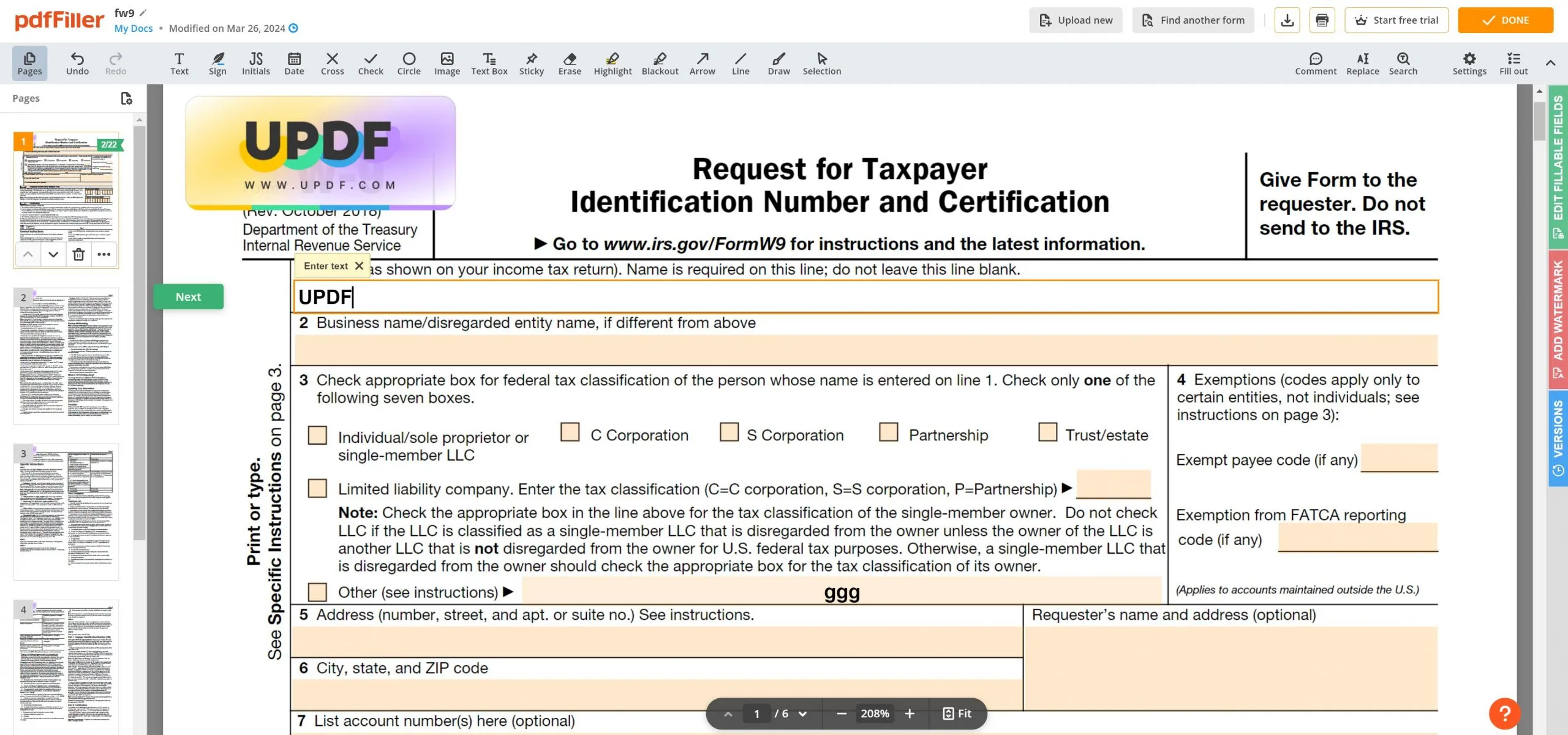Select the Text tool

179,63
